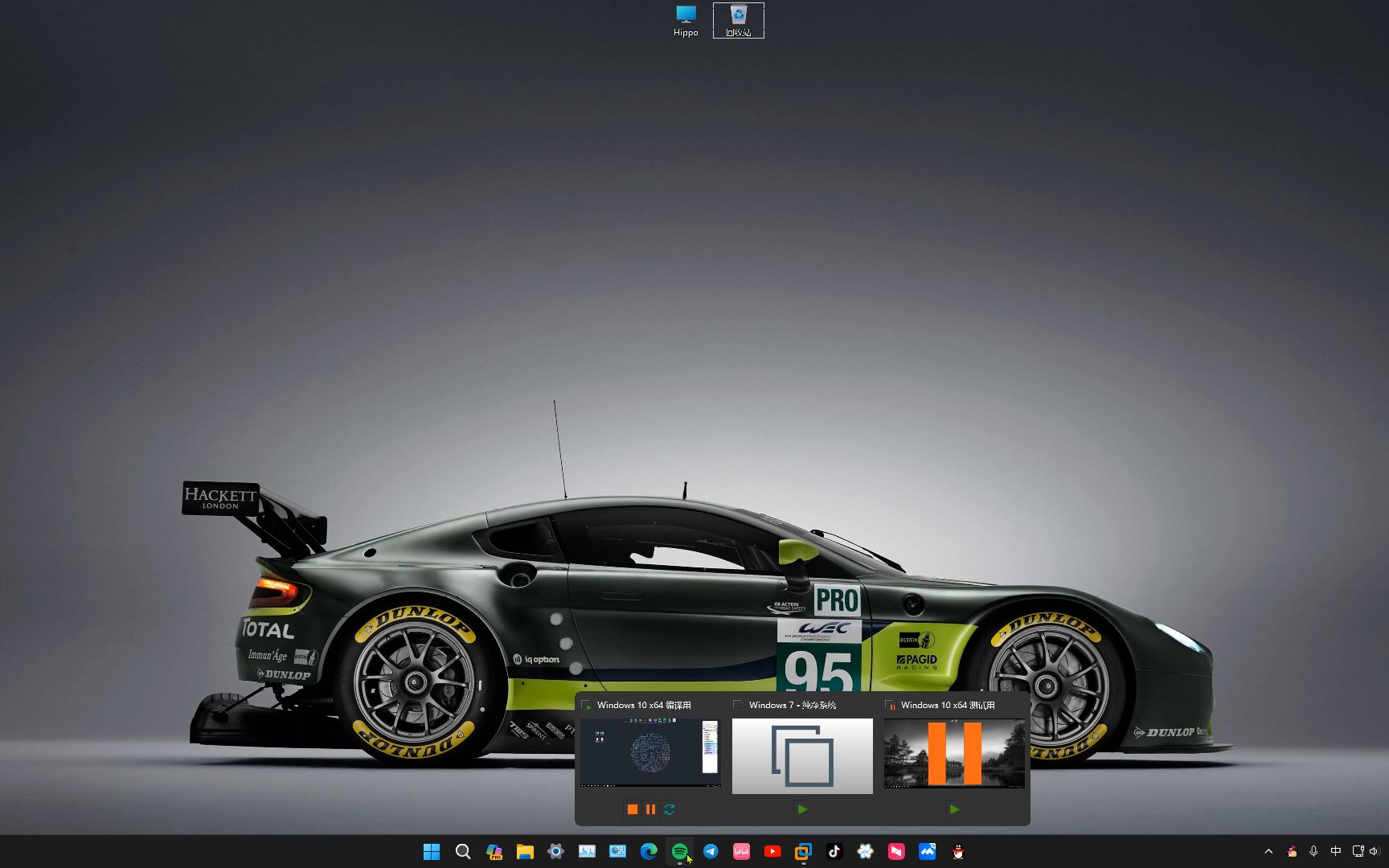Viewport: 1389px width, 868px height.
Task: Power on the Windows 7 VM
Action: [x=802, y=809]
